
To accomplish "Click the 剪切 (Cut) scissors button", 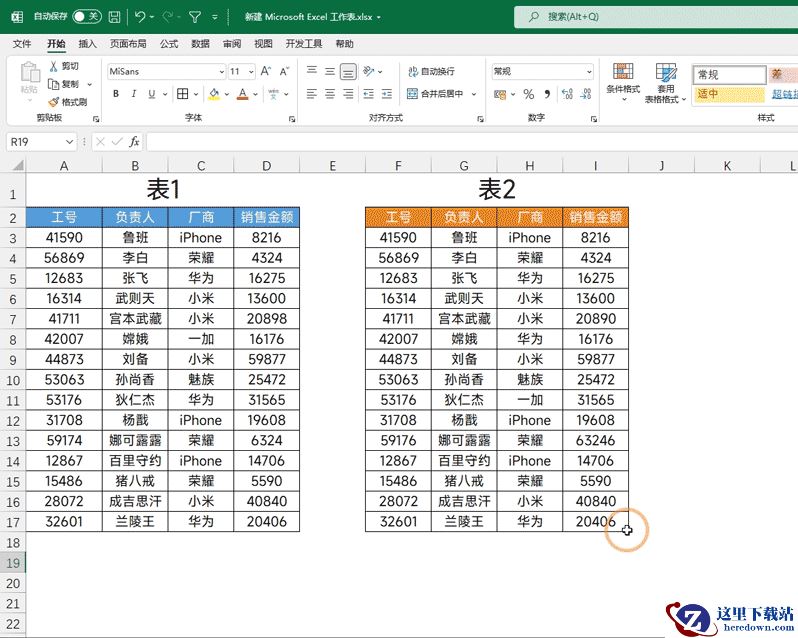I will (x=64, y=66).
